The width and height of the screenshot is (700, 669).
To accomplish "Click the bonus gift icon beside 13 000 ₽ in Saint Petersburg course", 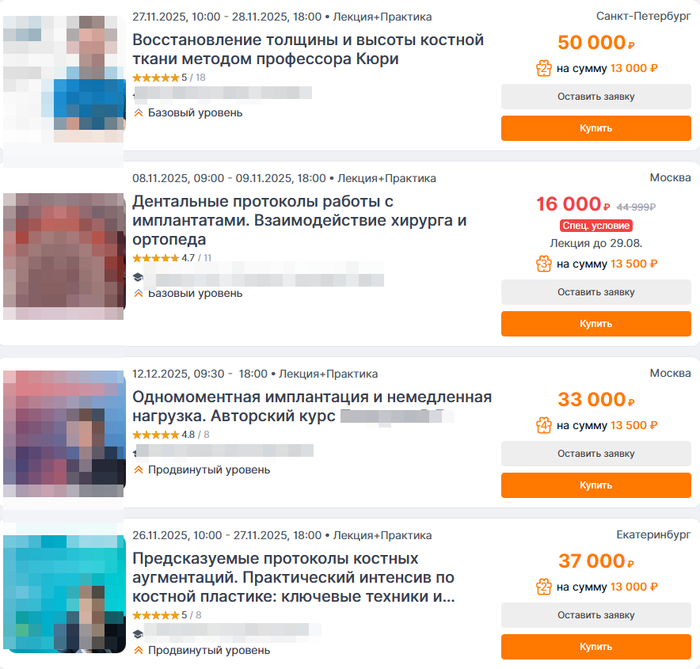I will pos(544,69).
